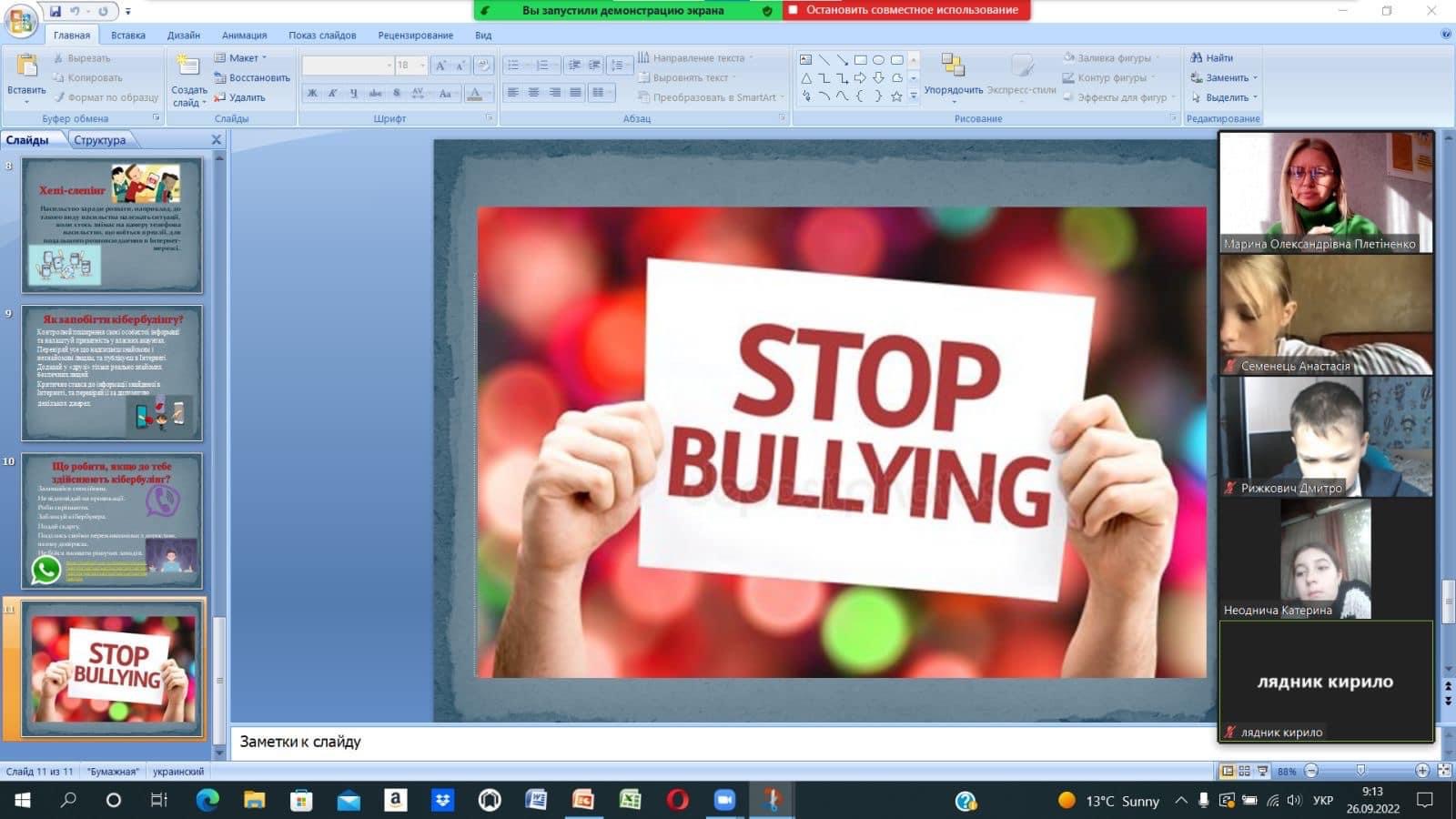Click the Office button logo
The image size is (1456, 819).
pos(20,20)
